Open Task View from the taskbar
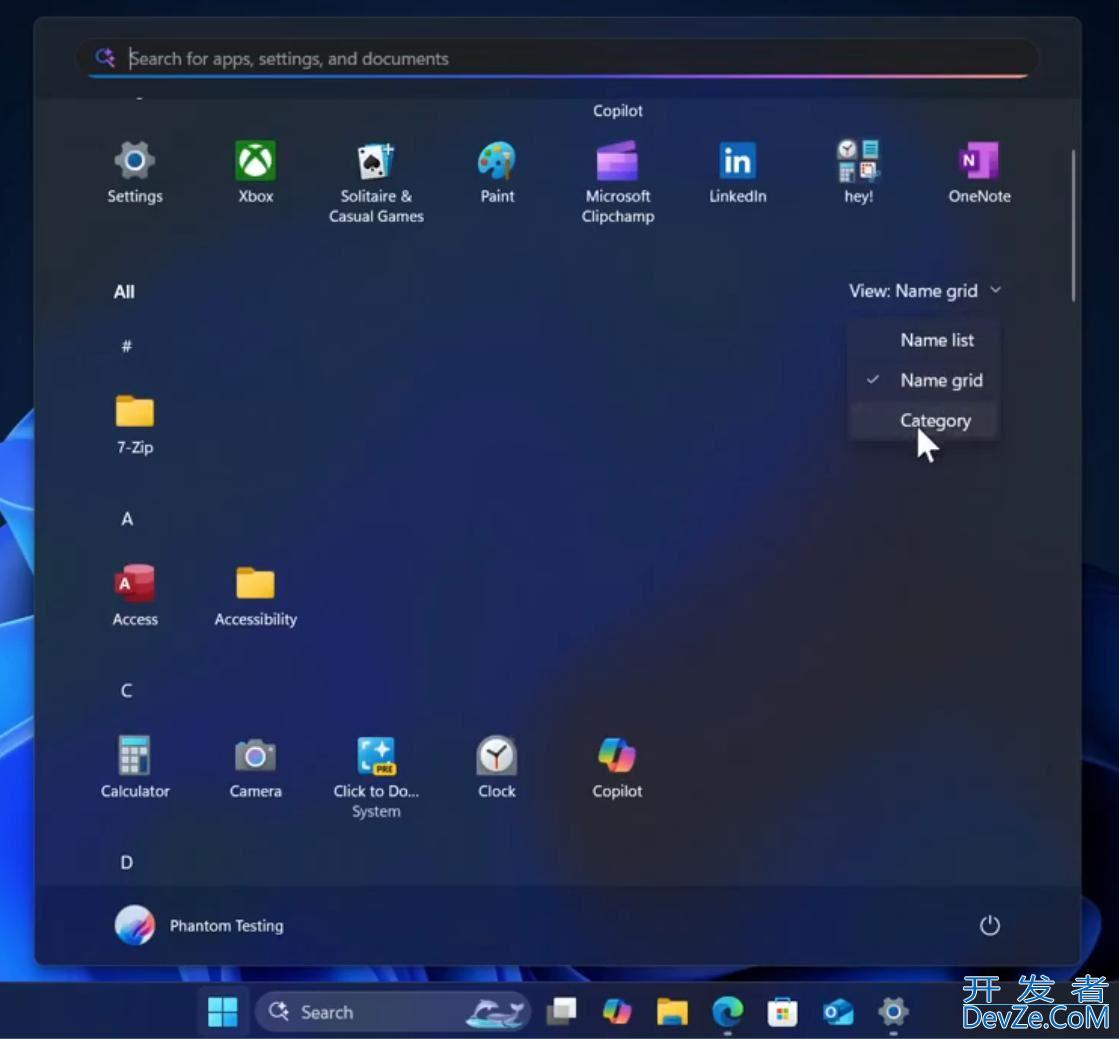Screen dimensions: 1119x1039 [562, 1011]
